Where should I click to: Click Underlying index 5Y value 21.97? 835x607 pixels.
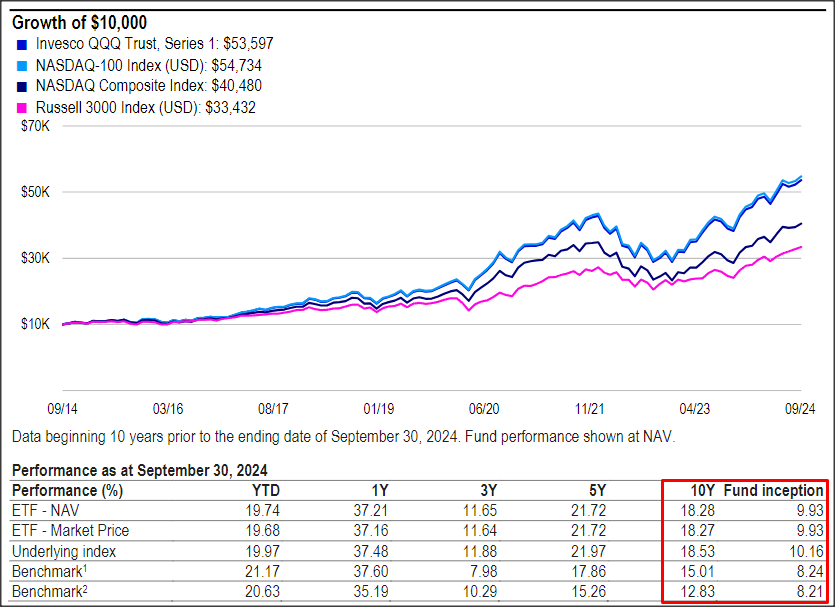coord(589,551)
